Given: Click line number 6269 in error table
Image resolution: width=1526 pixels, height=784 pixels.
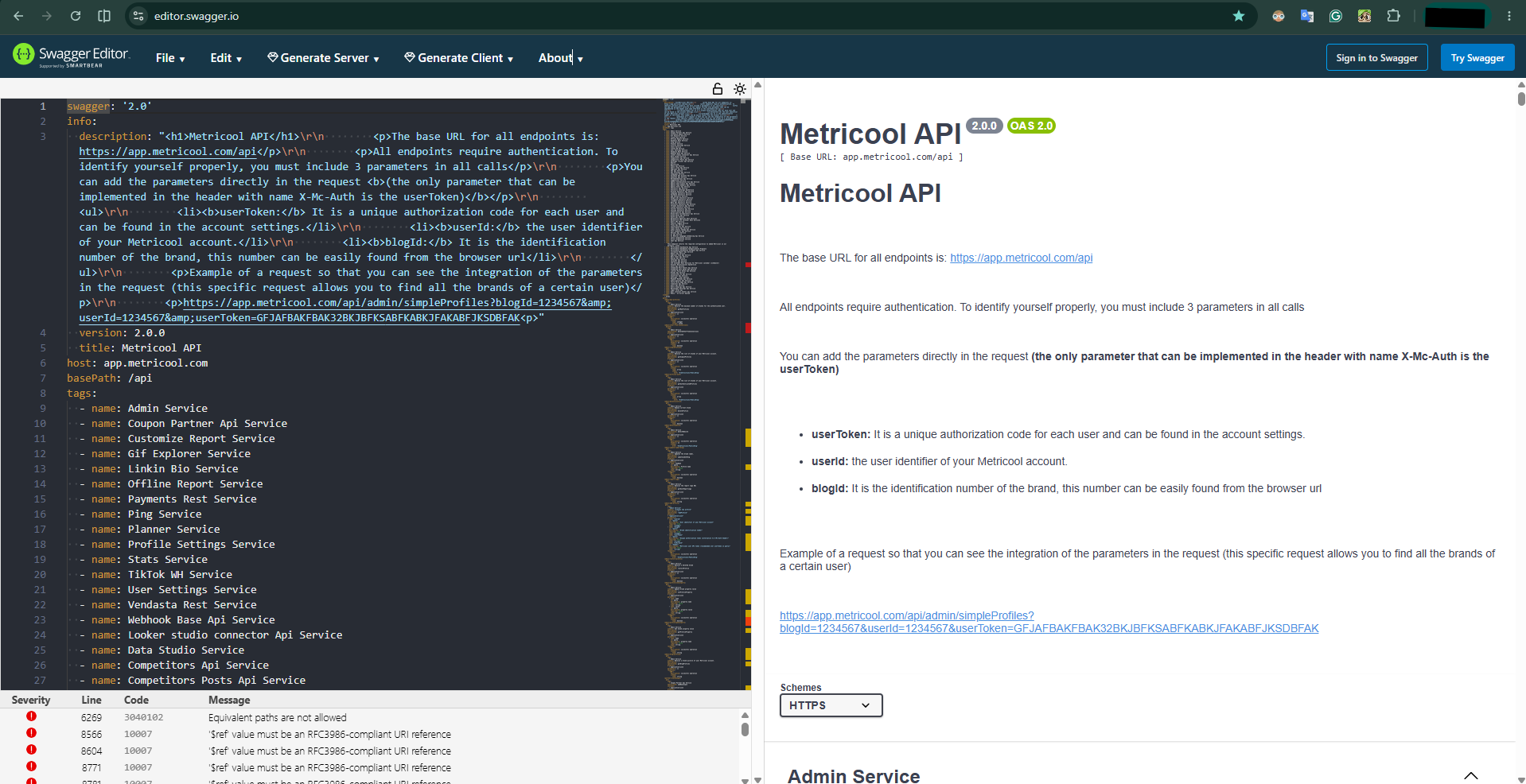Looking at the screenshot, I should pos(91,717).
